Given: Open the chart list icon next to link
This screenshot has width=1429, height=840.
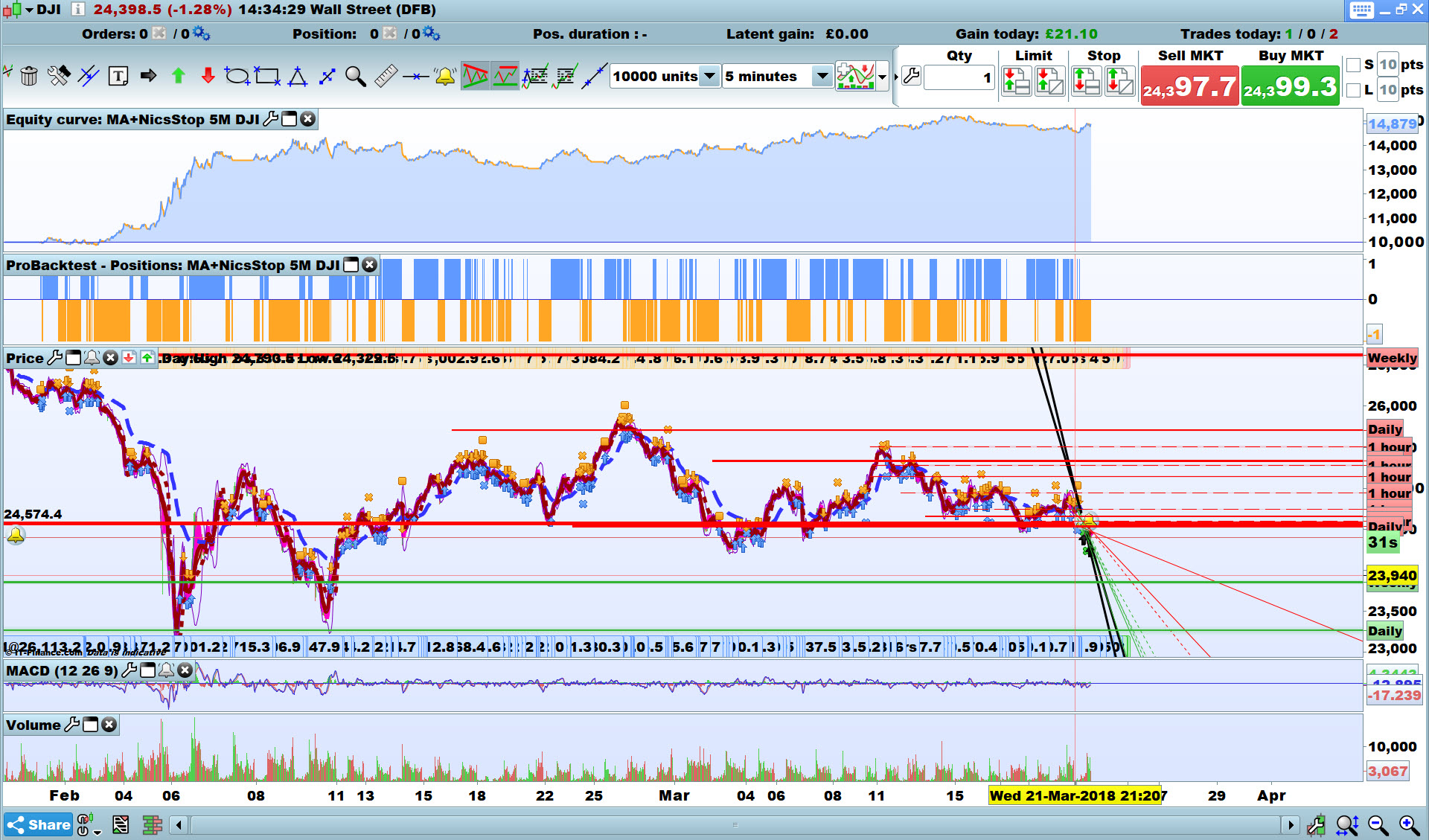Looking at the screenshot, I should click(x=121, y=825).
